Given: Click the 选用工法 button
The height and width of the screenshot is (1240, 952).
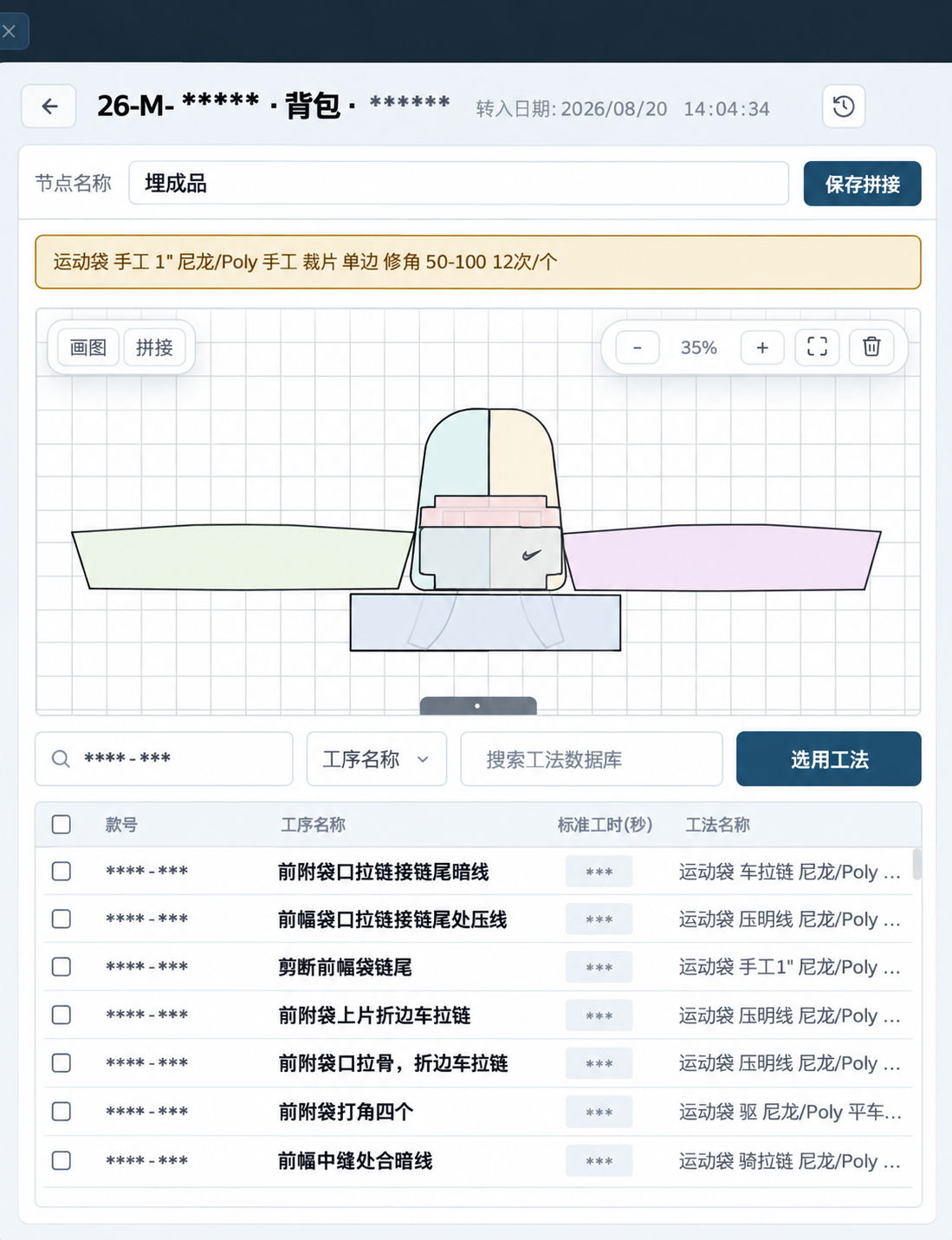Looking at the screenshot, I should coord(829,759).
